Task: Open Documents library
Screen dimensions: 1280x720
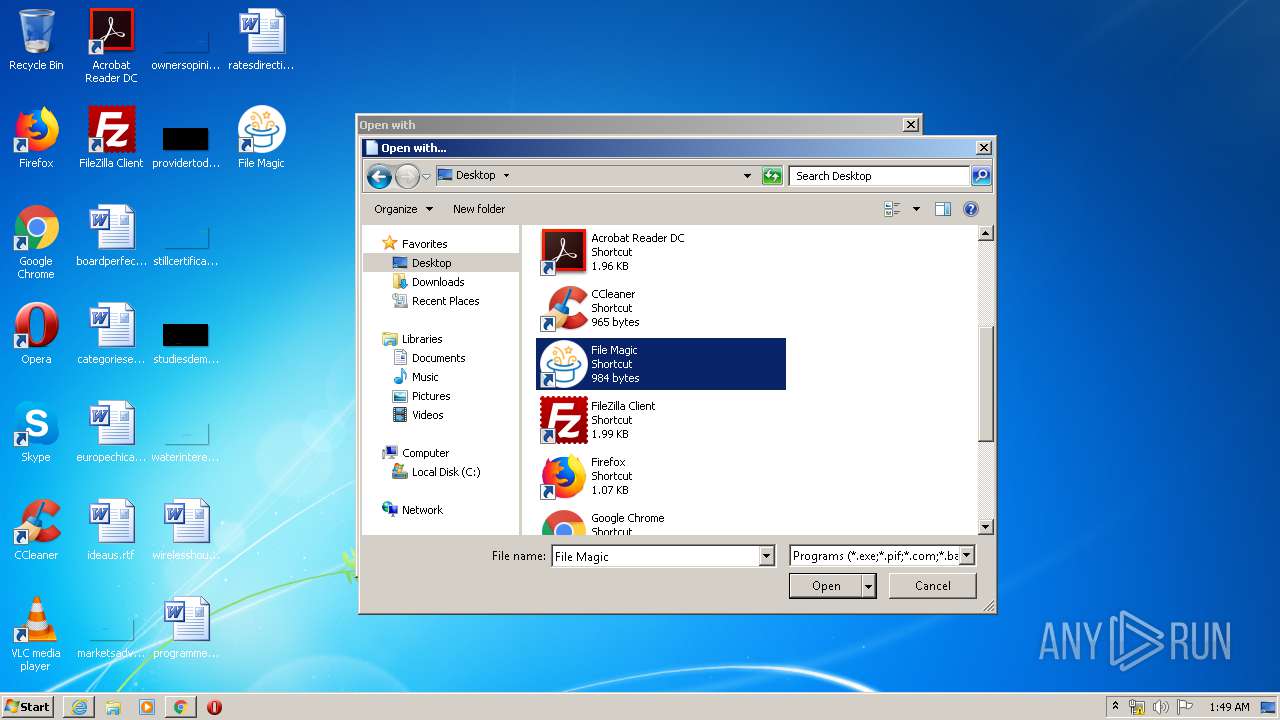Action: point(438,358)
